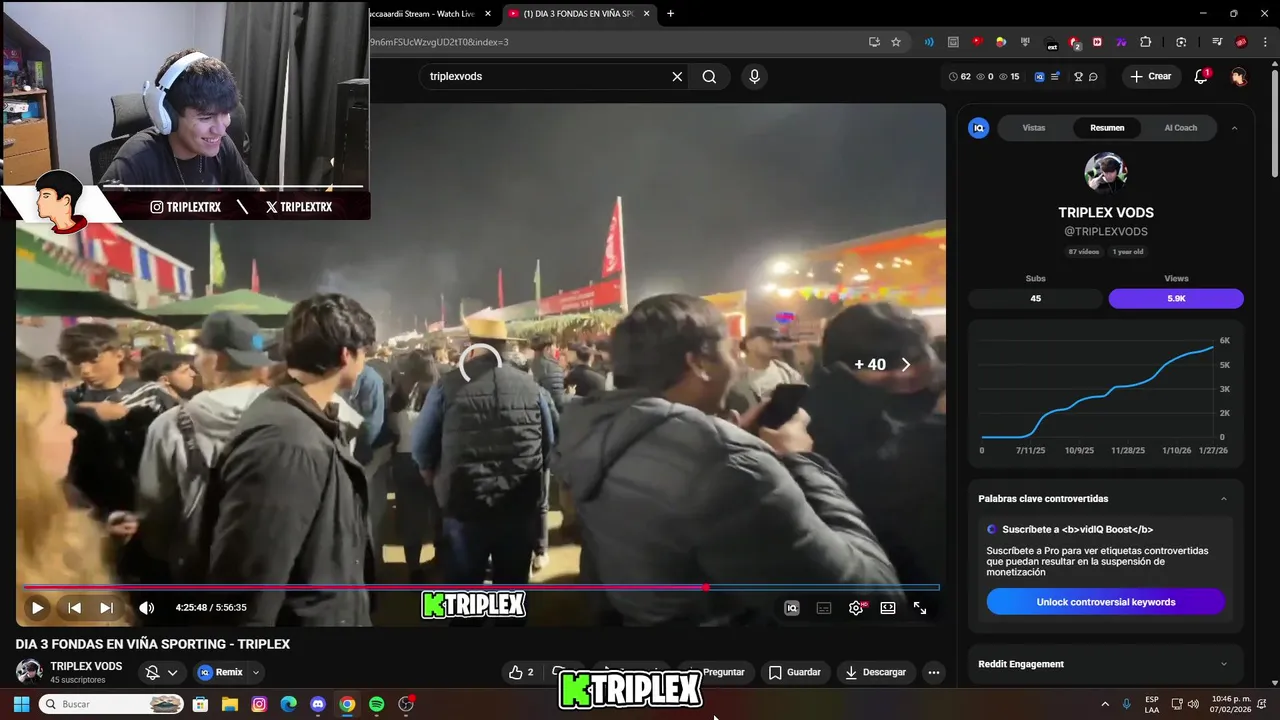Click the install app icon in address bar
Image resolution: width=1280 pixels, height=720 pixels.
[874, 42]
